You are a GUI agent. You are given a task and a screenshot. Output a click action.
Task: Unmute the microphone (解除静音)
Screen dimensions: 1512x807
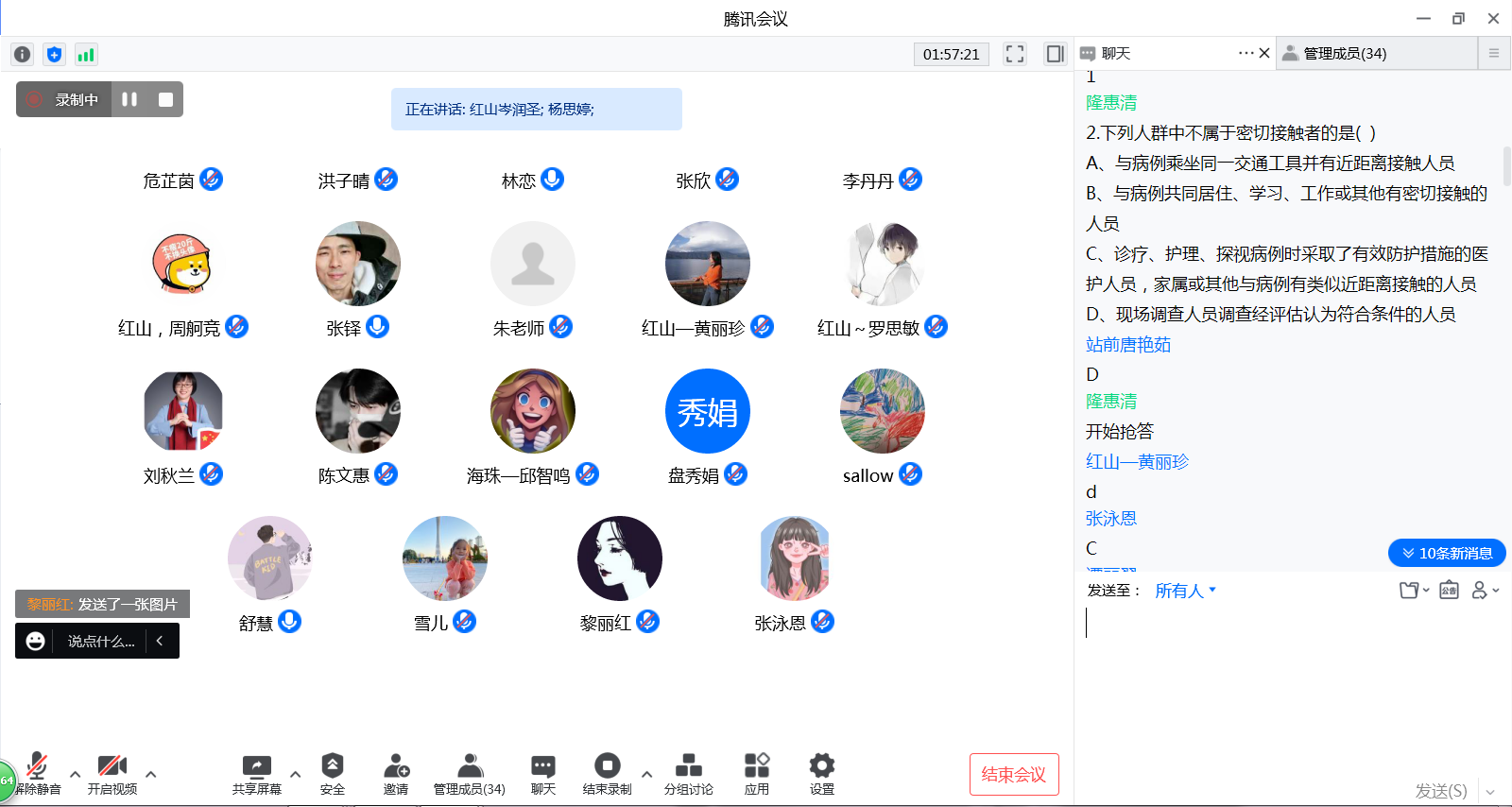38,774
